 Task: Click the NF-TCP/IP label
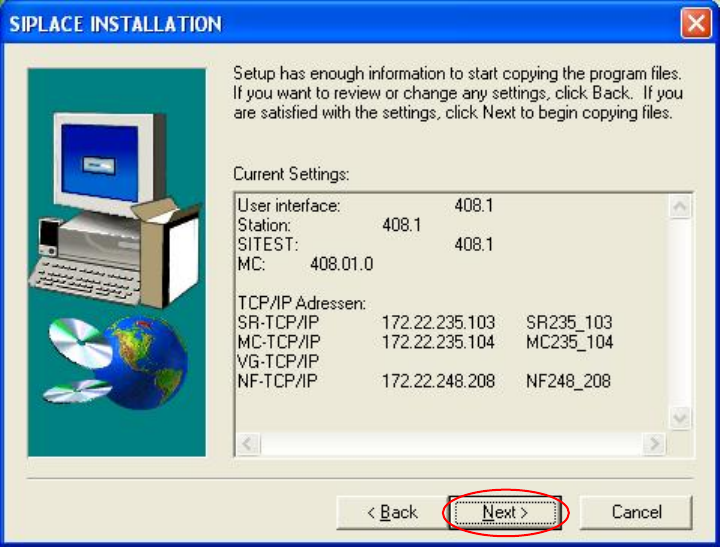(277, 381)
